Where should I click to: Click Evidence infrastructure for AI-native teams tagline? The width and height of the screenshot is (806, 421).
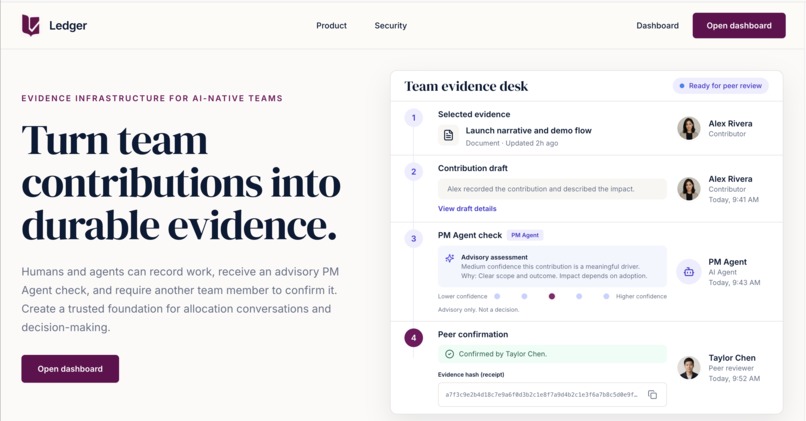[152, 98]
